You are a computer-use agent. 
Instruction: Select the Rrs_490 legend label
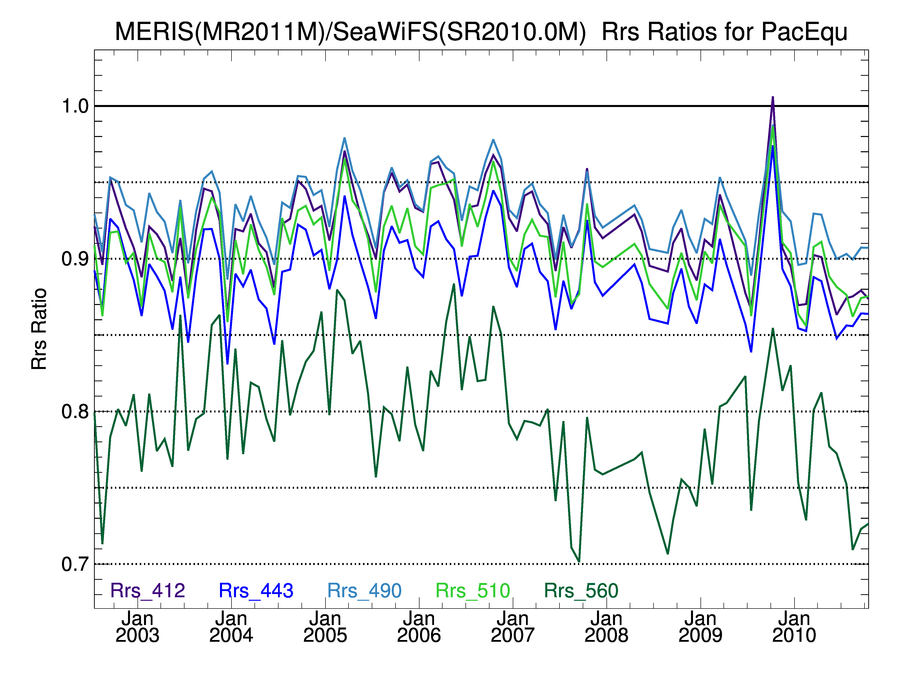coord(364,591)
